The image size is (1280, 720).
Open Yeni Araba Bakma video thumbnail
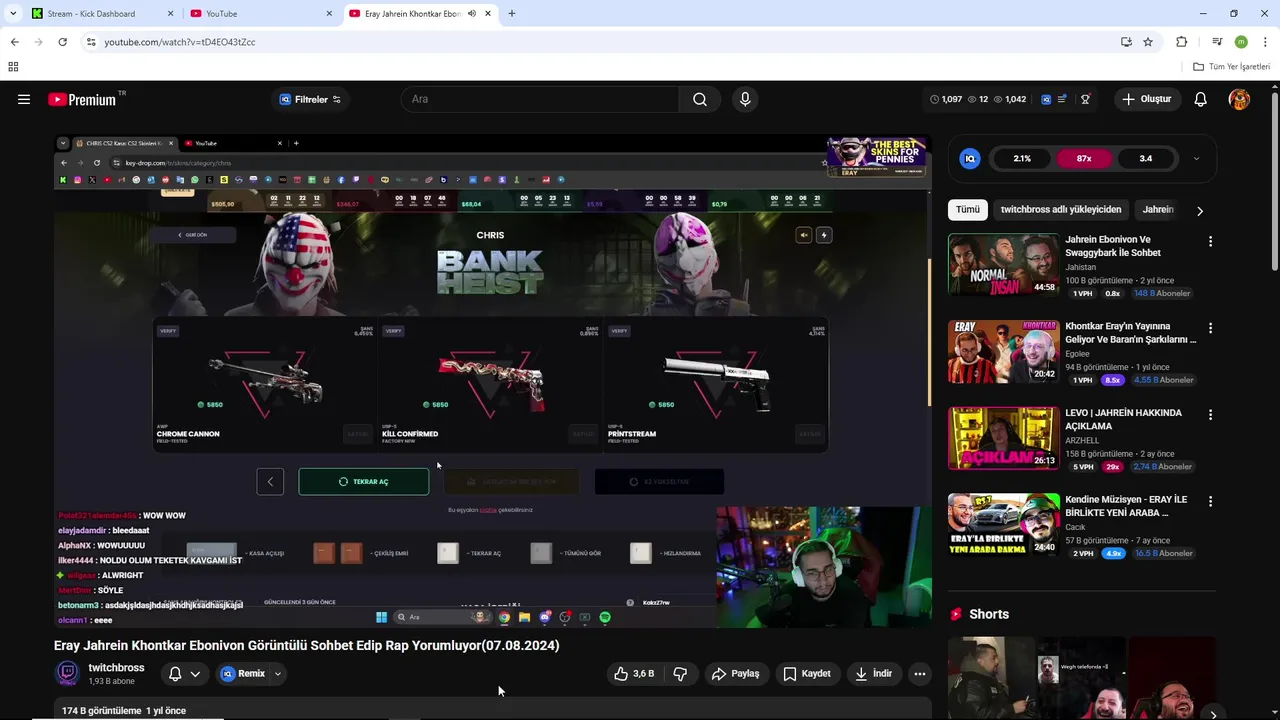pyautogui.click(x=1003, y=524)
